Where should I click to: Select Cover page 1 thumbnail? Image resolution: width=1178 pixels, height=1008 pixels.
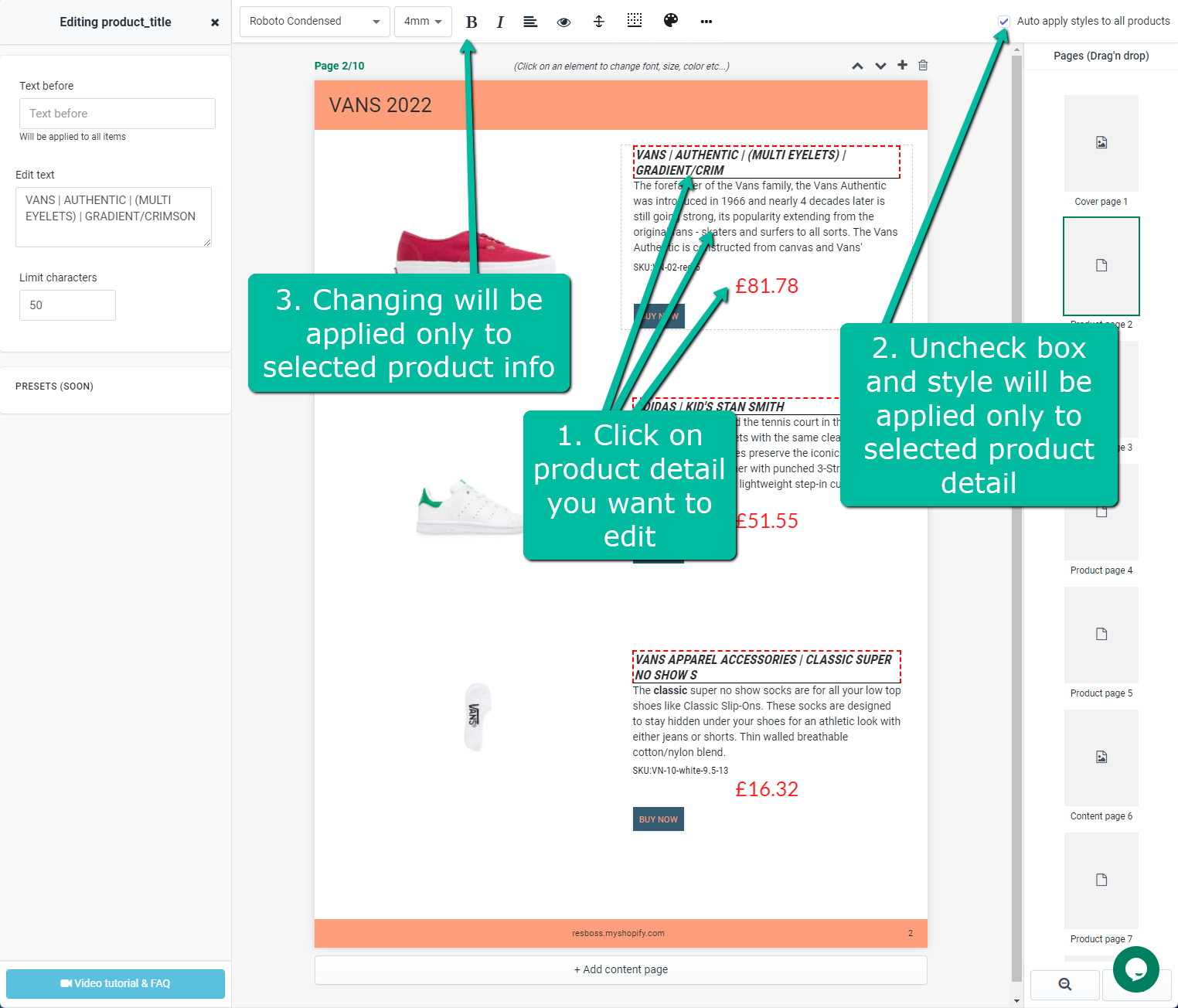[1101, 144]
